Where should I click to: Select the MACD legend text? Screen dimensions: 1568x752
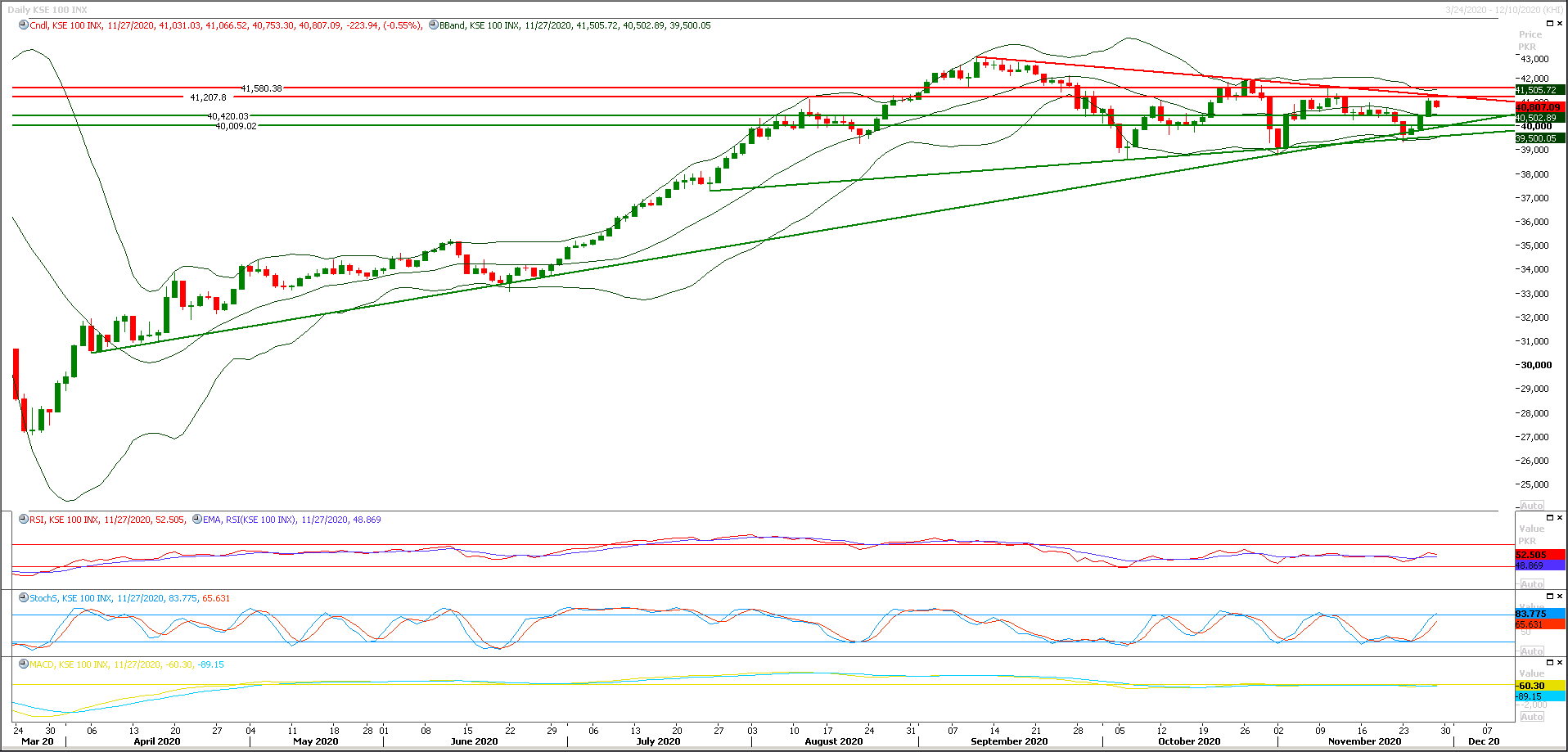click(127, 664)
